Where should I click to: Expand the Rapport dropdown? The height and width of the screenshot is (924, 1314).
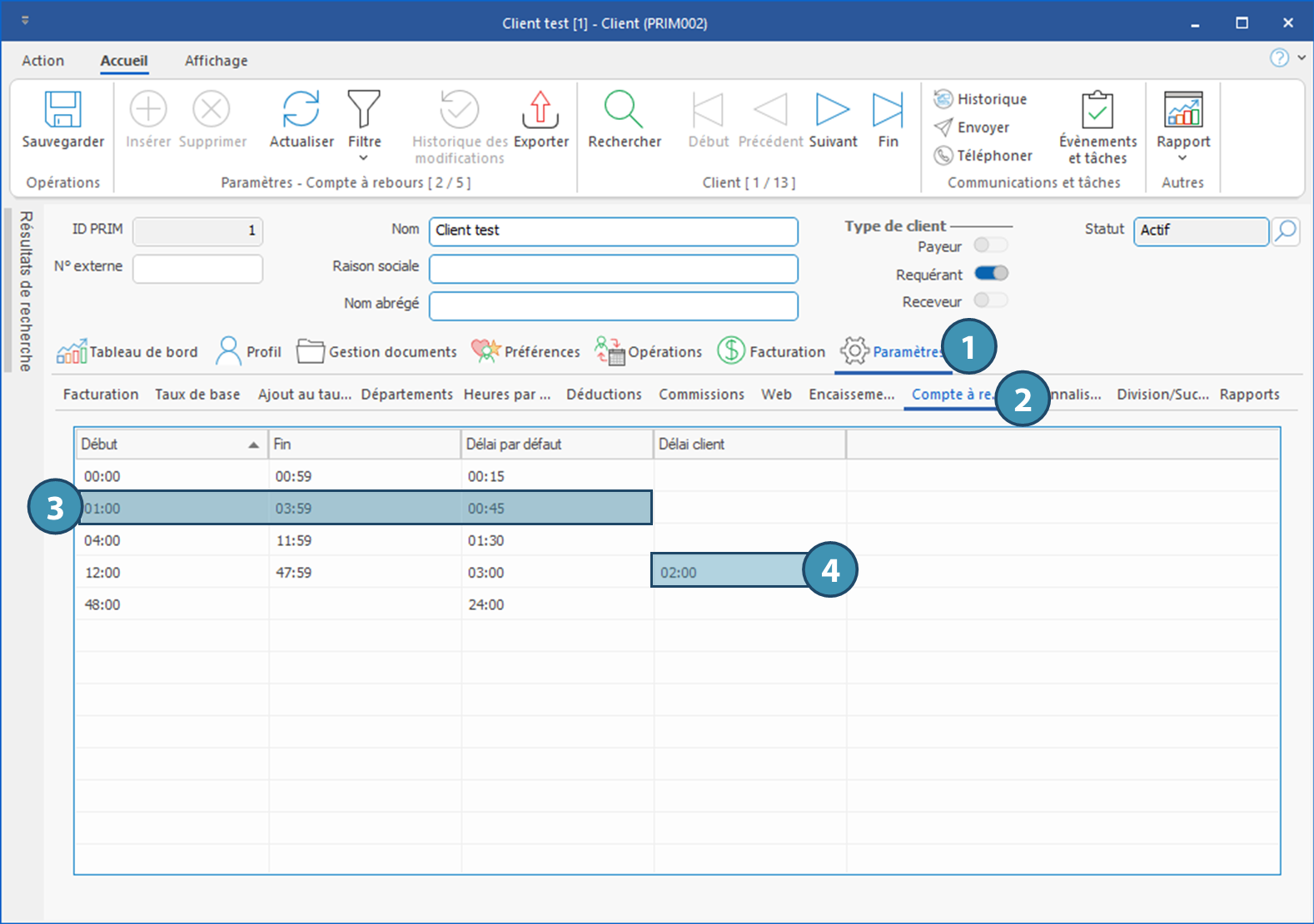pos(1182,158)
